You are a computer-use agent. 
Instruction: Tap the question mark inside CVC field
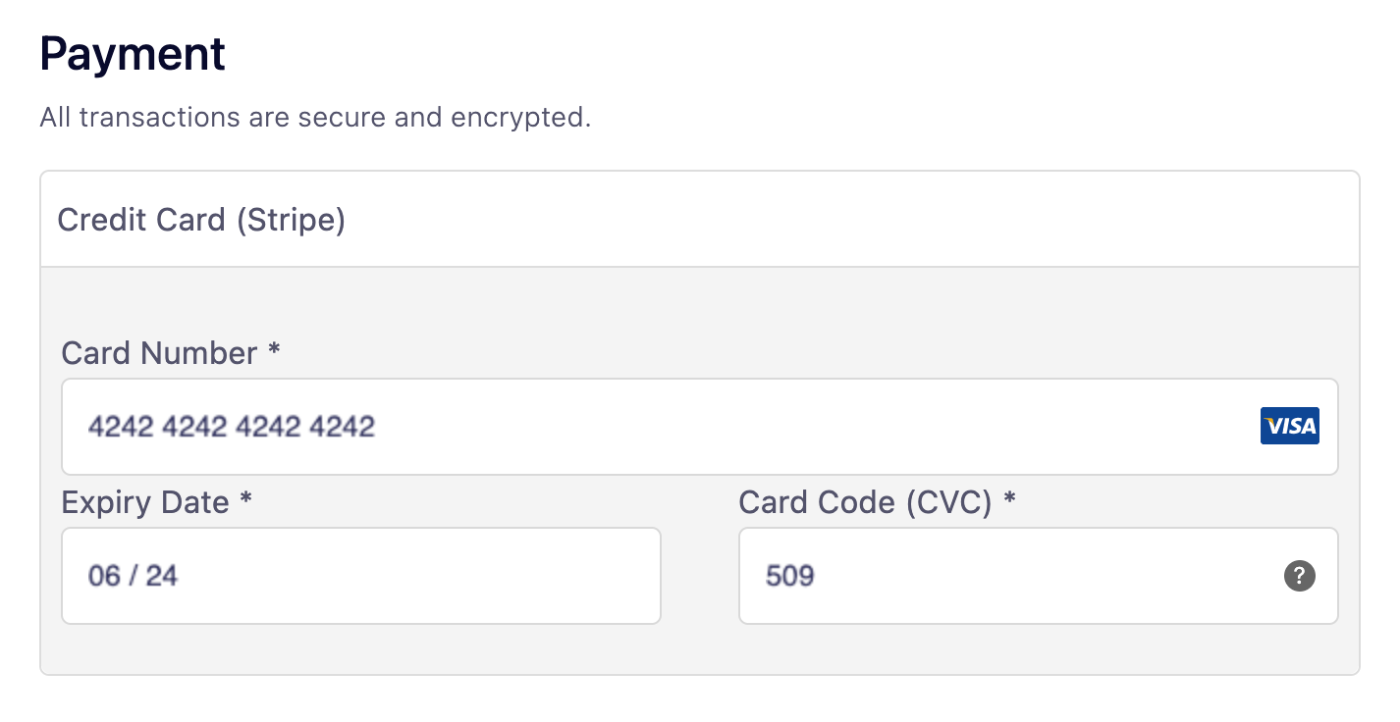(1298, 575)
